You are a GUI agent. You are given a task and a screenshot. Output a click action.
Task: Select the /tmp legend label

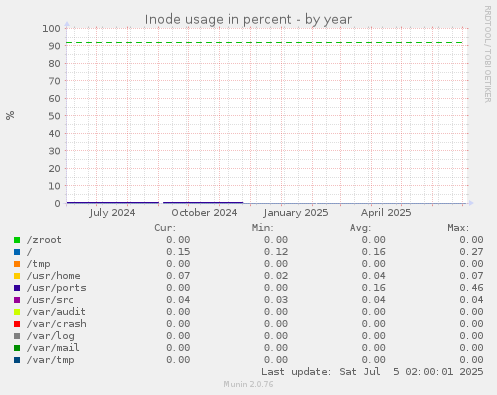pos(38,264)
